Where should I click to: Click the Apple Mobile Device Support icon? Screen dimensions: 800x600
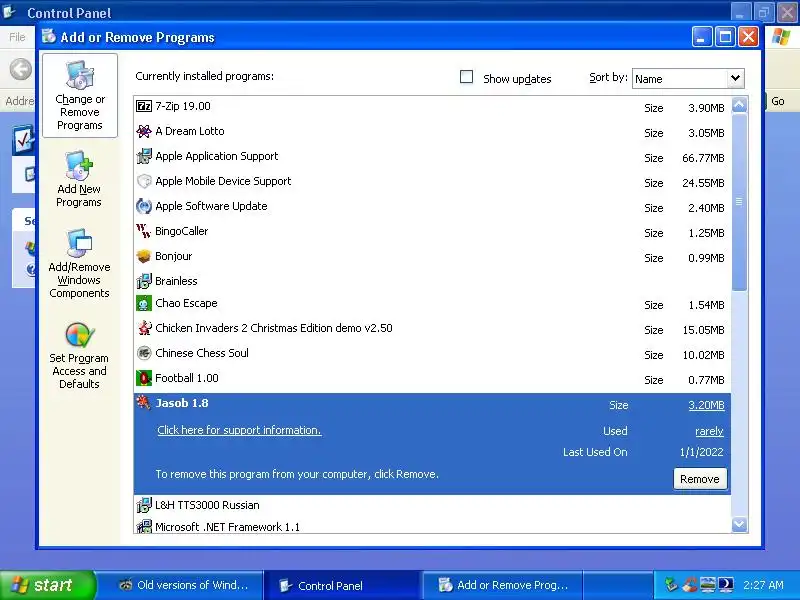pyautogui.click(x=144, y=181)
